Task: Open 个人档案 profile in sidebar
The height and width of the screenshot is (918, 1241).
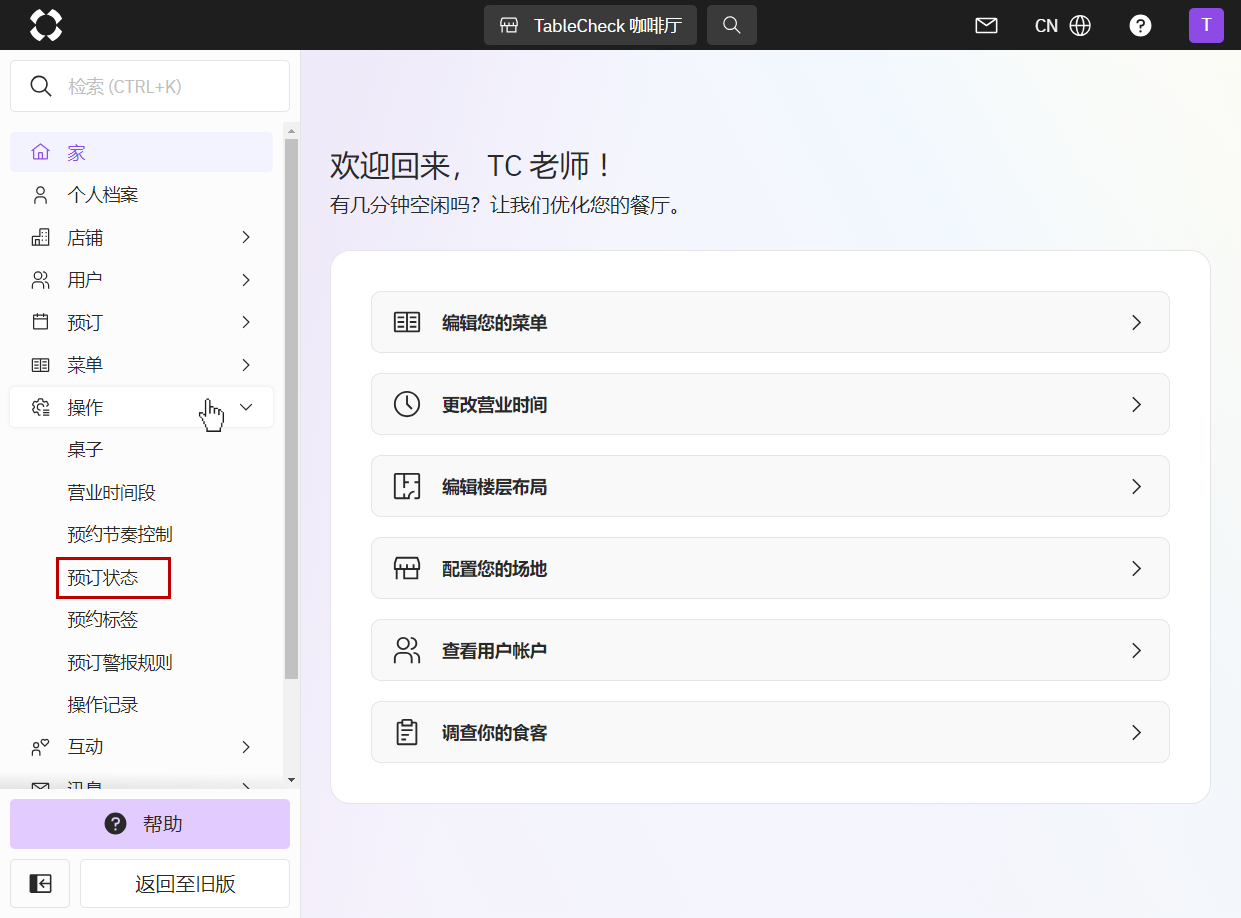Action: tap(141, 195)
